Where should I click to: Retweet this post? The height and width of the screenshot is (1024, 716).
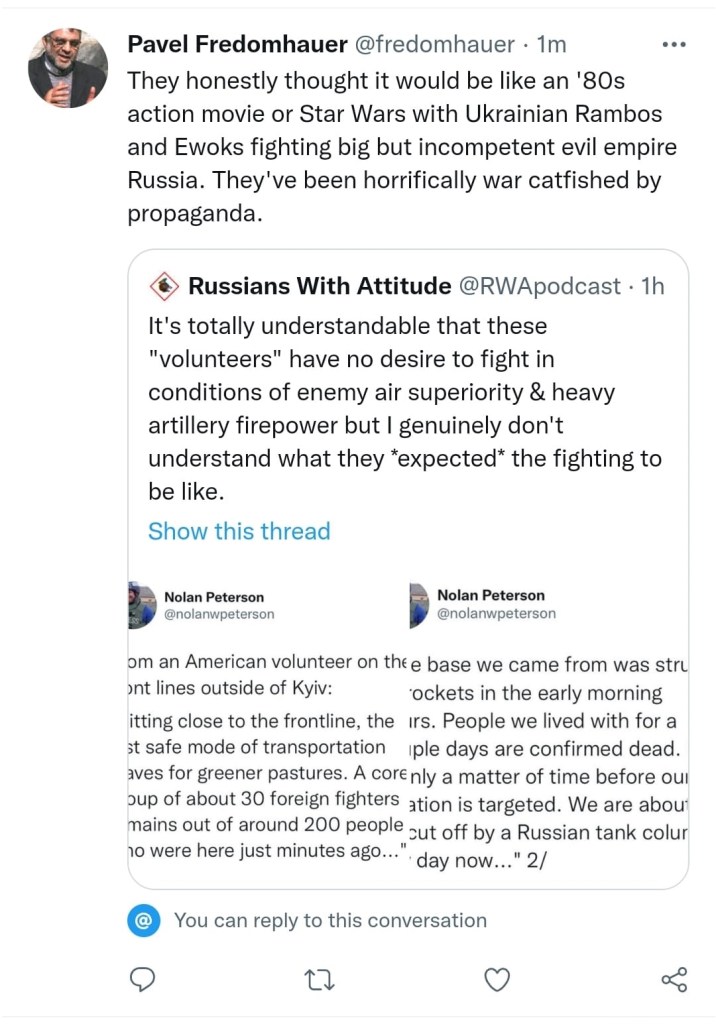[x=320, y=979]
